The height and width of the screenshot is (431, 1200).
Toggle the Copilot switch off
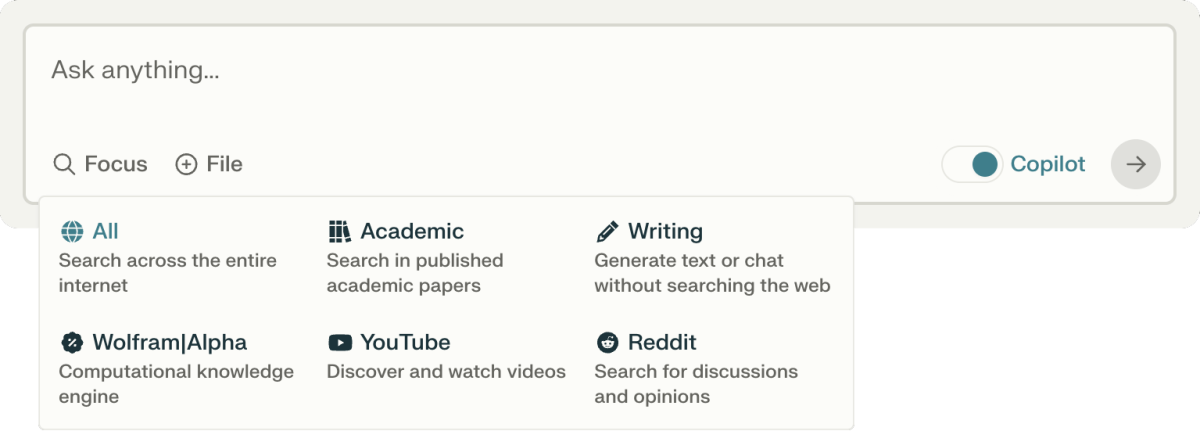pos(973,165)
